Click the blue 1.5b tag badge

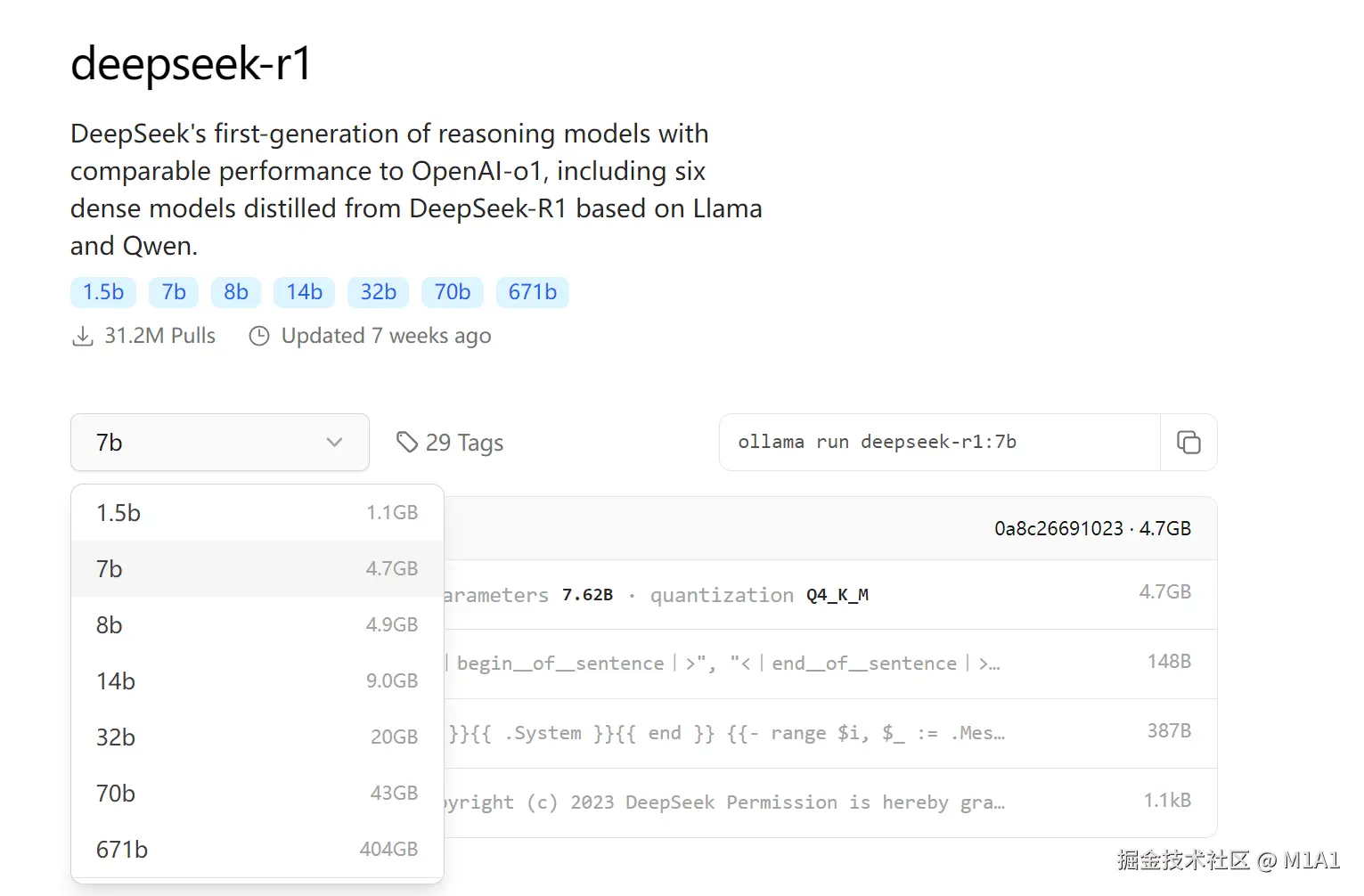click(103, 292)
